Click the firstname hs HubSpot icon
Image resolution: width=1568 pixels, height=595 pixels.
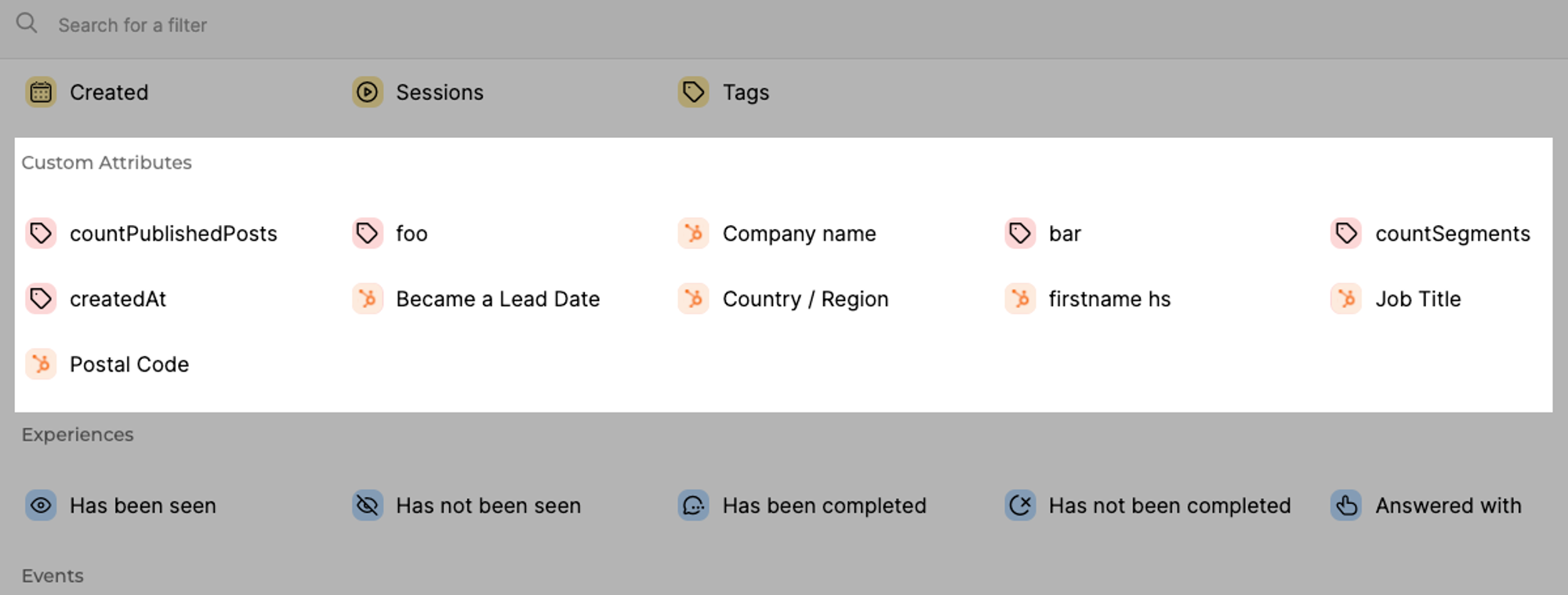click(x=1020, y=299)
